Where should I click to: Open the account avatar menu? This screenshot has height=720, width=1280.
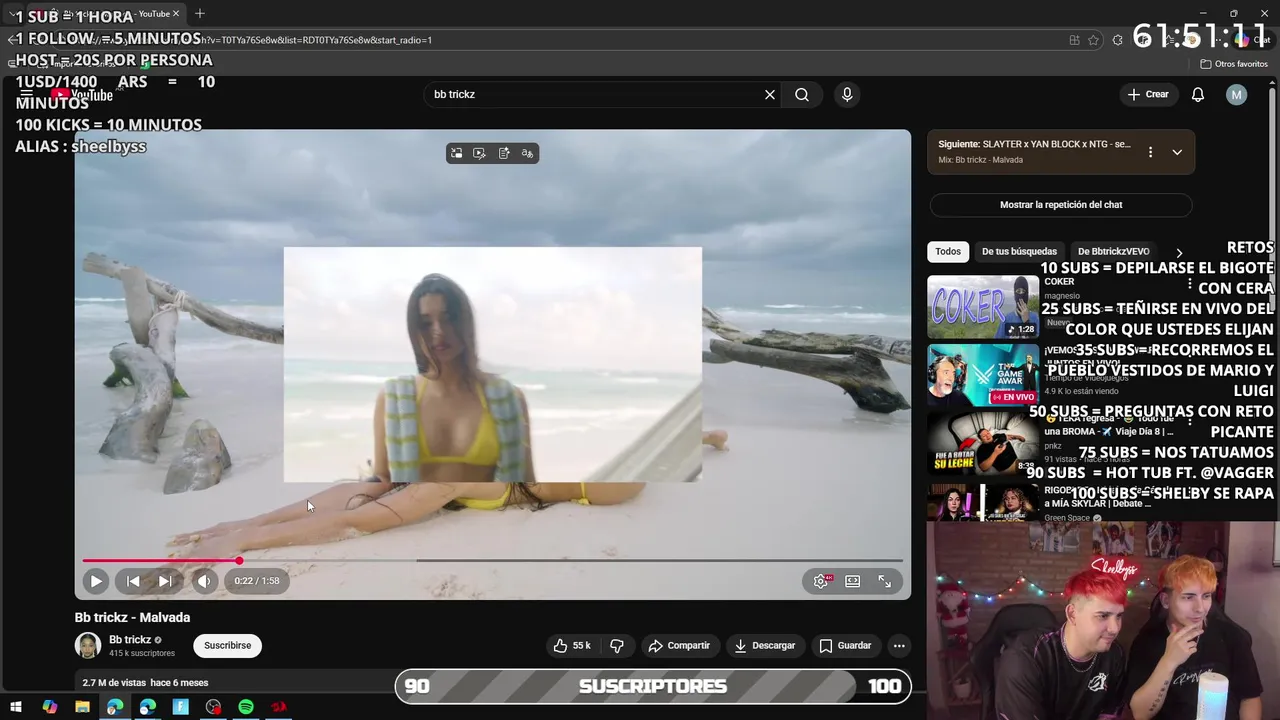[x=1237, y=95]
